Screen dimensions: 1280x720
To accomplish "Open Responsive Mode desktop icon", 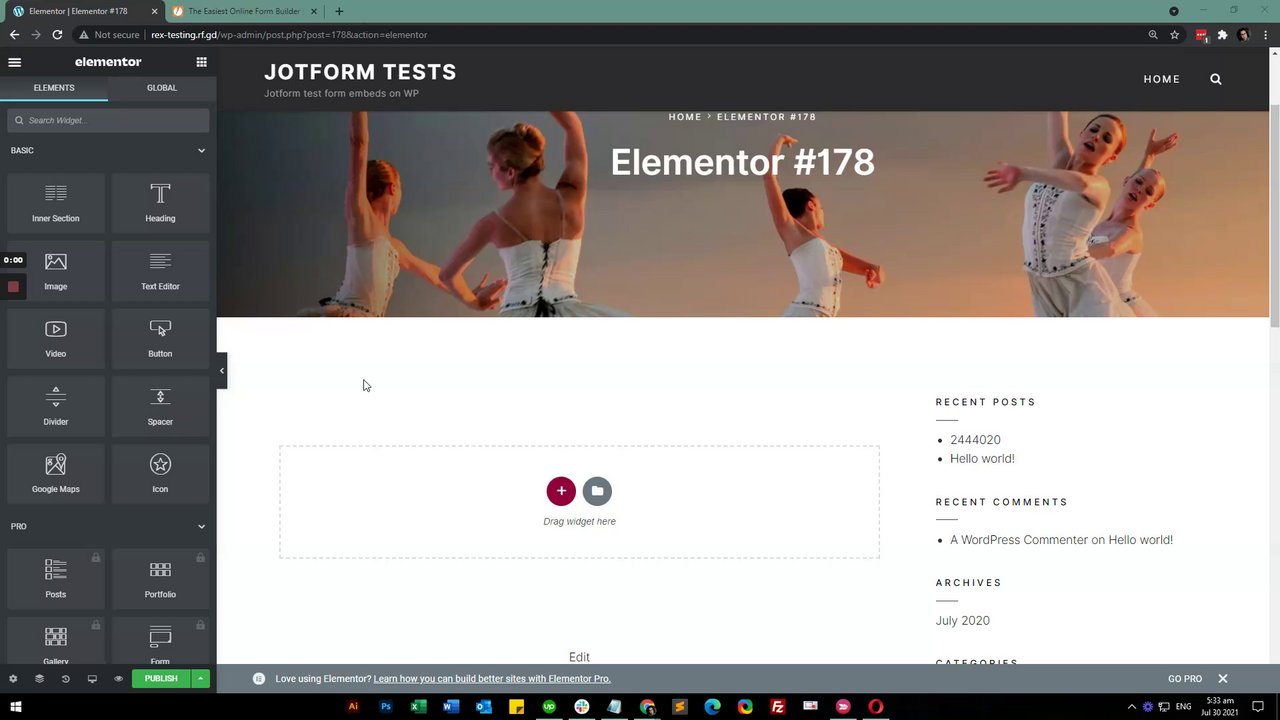I will 92,679.
